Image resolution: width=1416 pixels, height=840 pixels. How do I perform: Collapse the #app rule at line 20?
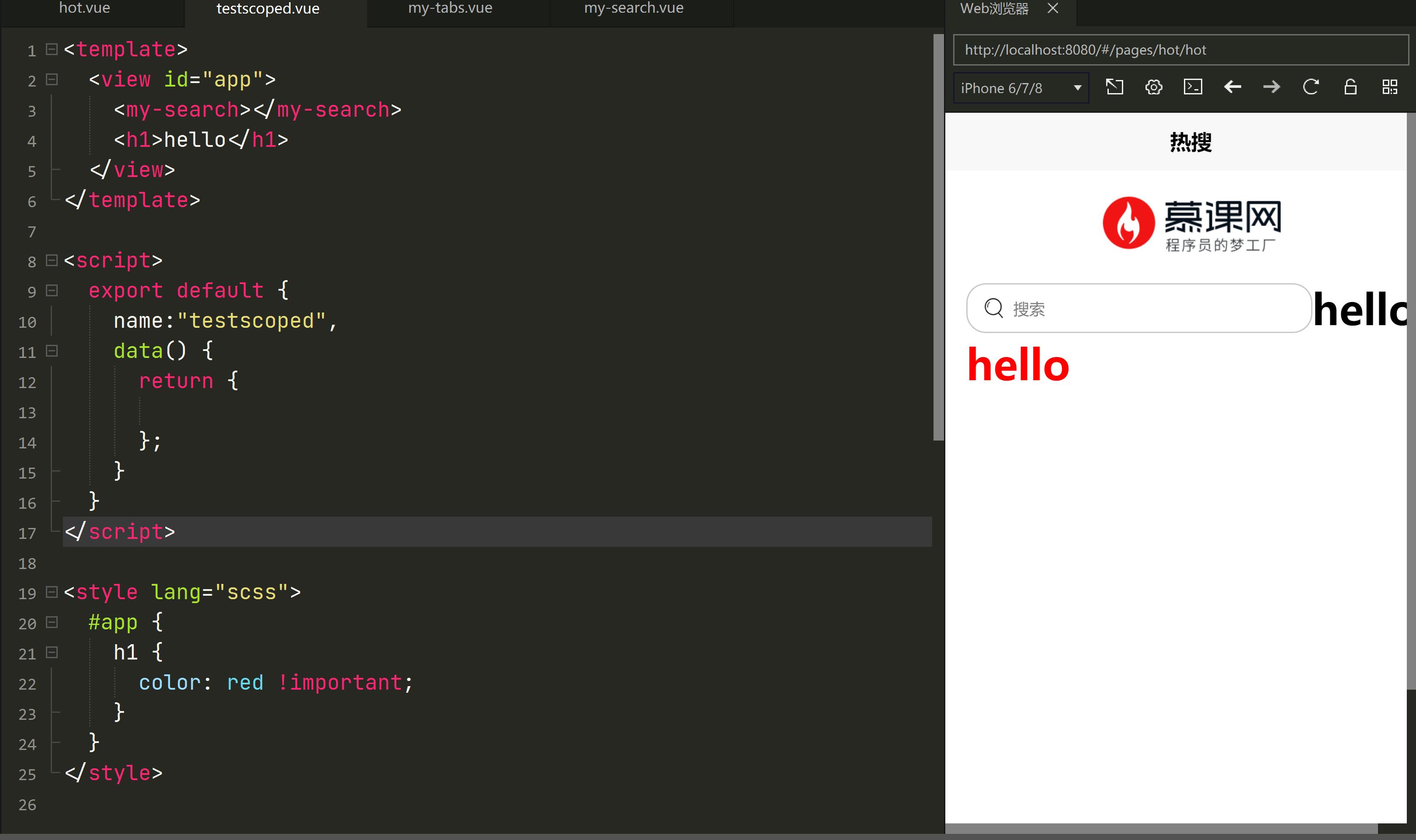click(52, 622)
